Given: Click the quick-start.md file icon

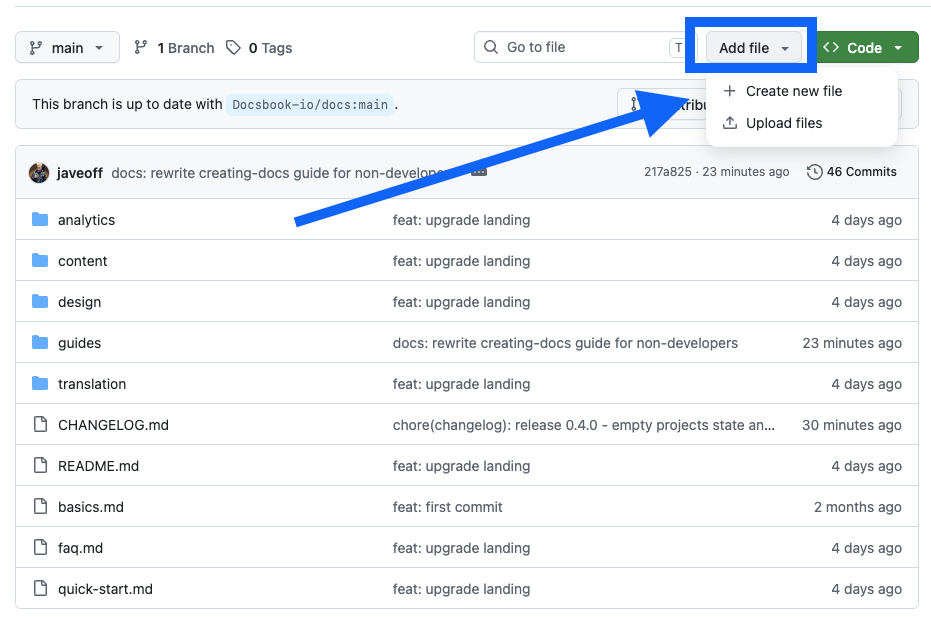Looking at the screenshot, I should [x=40, y=588].
